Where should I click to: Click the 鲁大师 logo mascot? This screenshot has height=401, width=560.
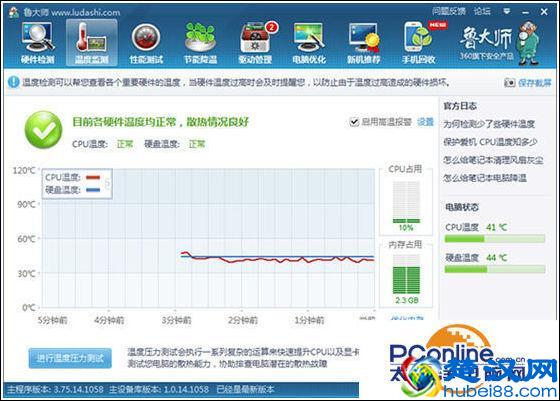(x=529, y=43)
